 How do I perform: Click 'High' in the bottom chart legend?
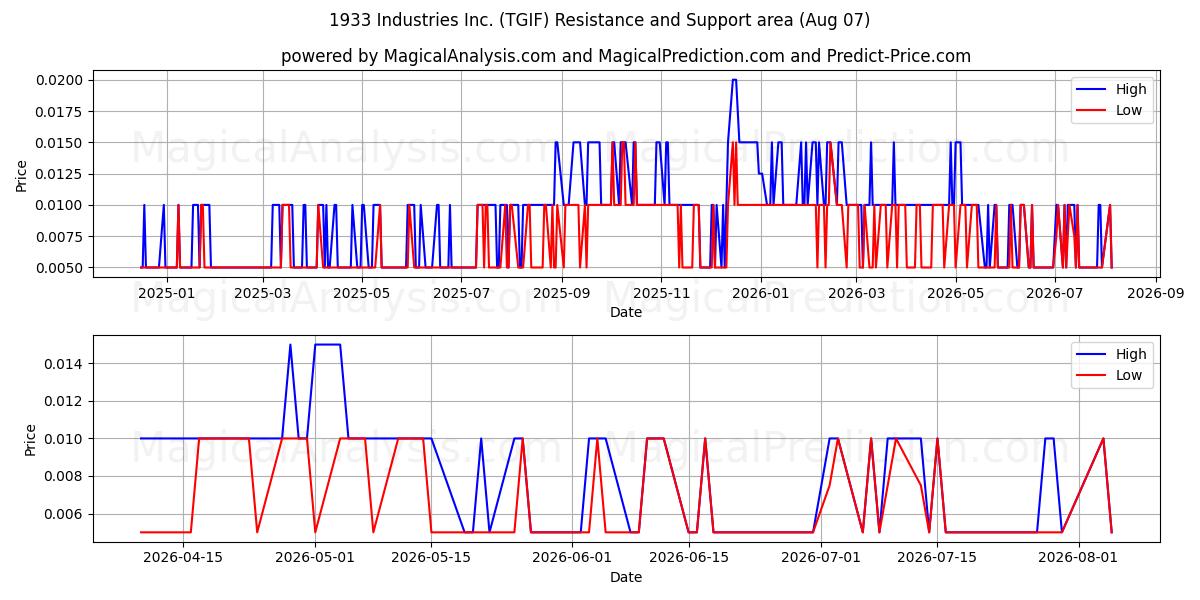coord(1131,354)
